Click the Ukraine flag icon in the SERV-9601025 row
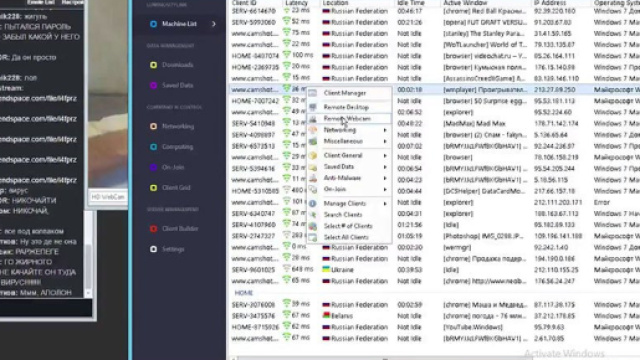Image resolution: width=640 pixels, height=360 pixels. [326, 269]
